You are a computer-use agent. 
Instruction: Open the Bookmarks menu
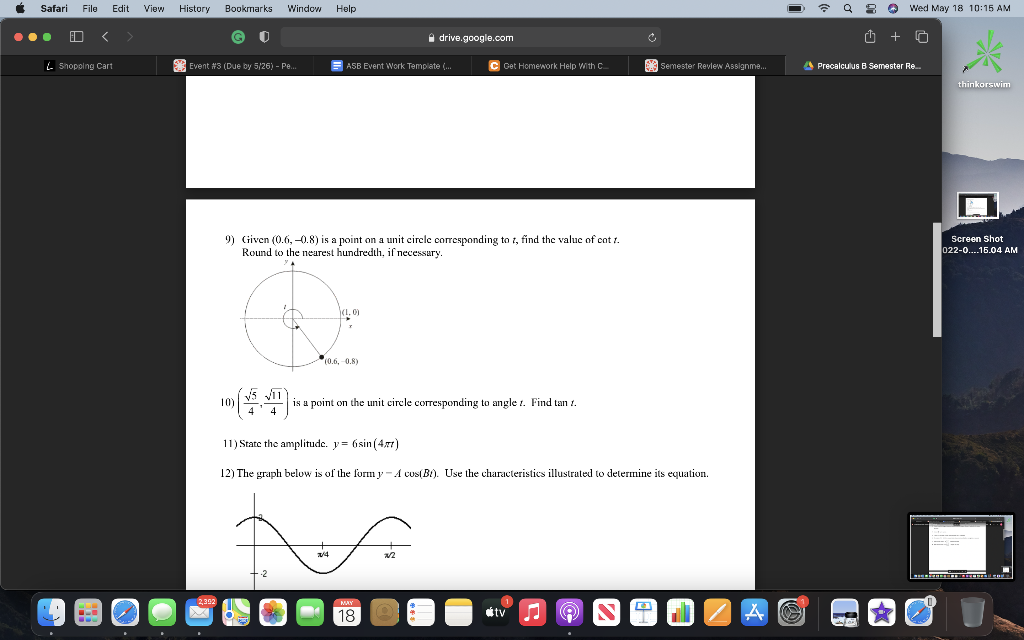coord(248,8)
